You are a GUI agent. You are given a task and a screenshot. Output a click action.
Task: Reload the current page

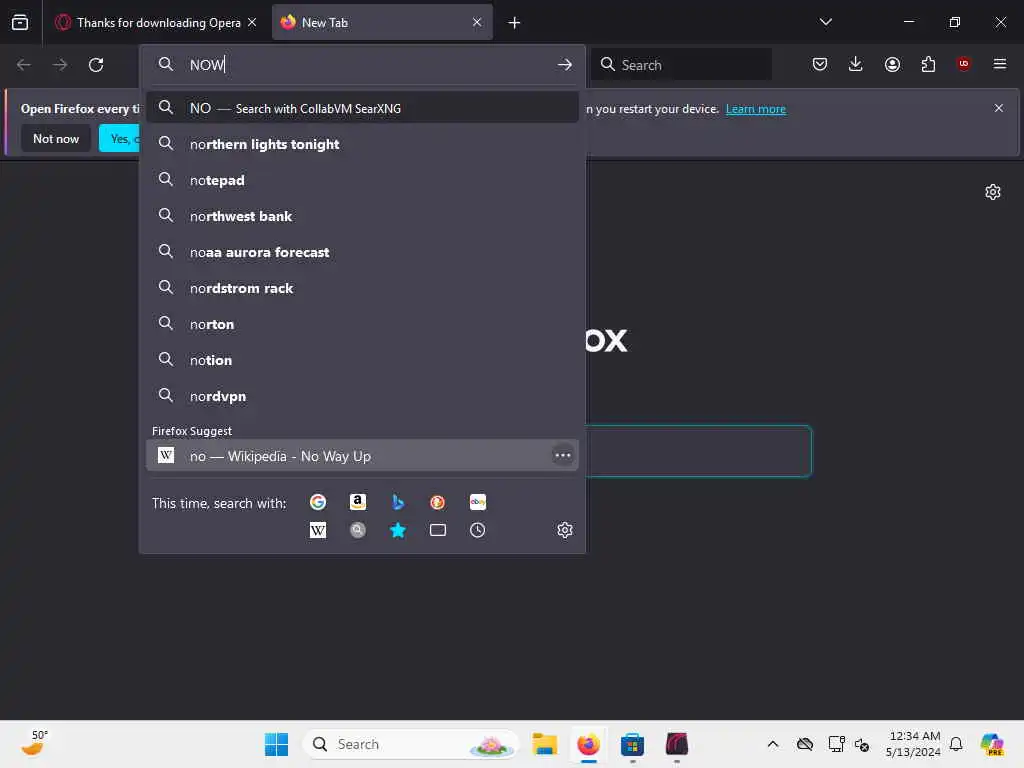click(x=96, y=65)
